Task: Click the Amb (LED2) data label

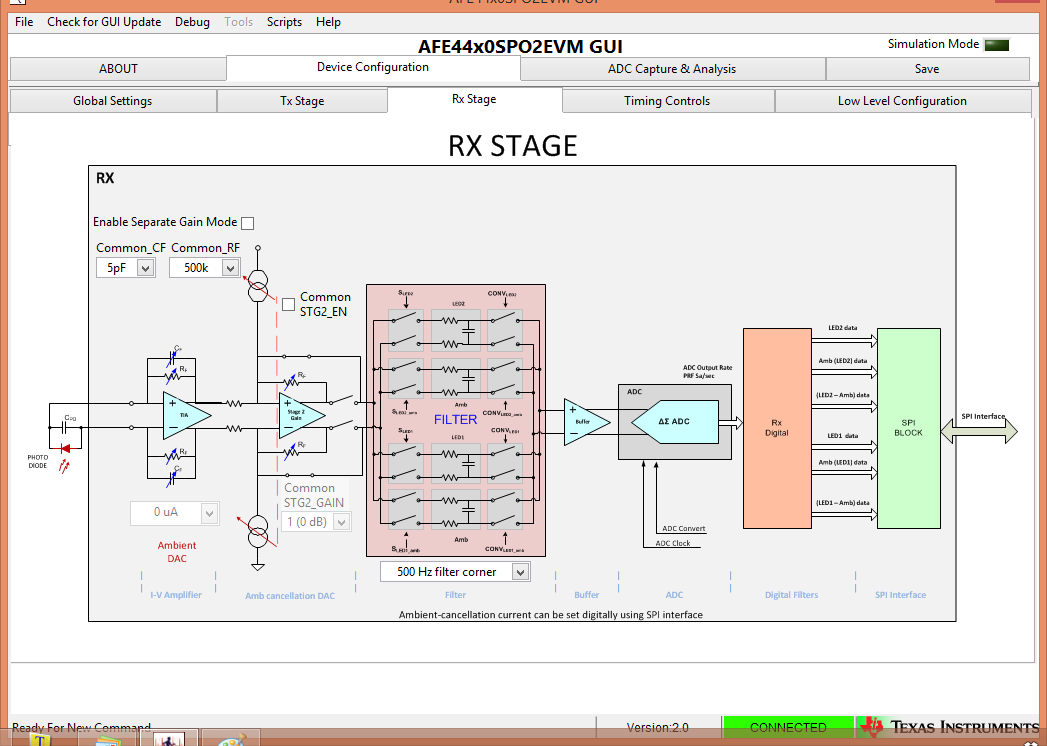Action: point(843,361)
